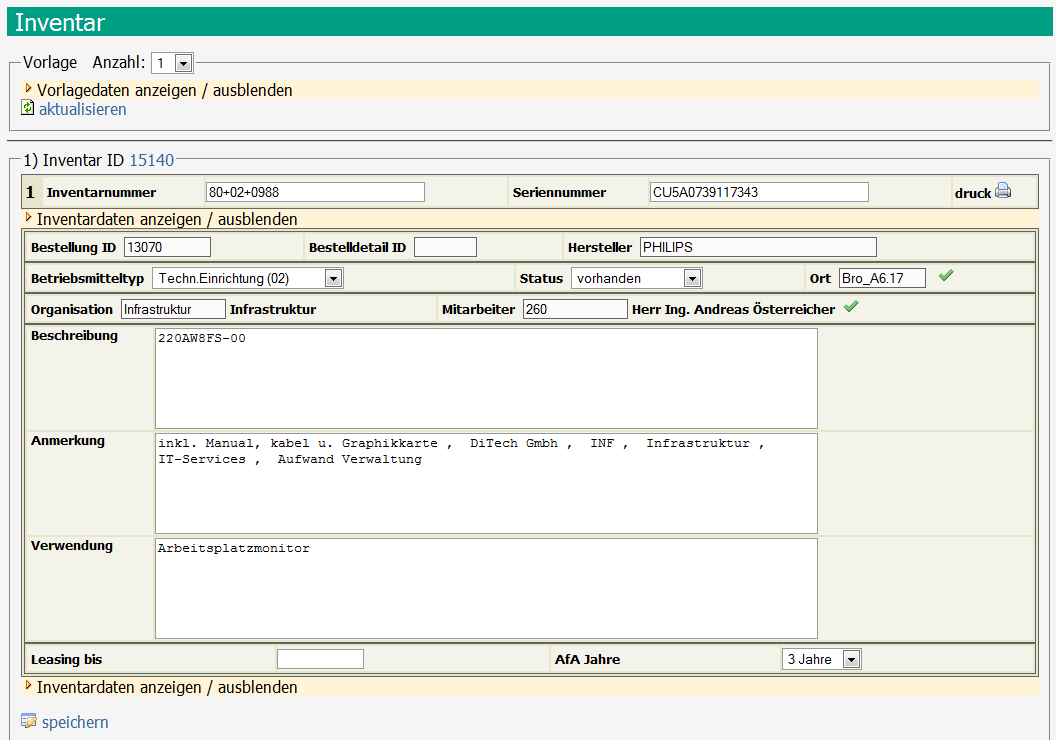Open the Anzahl dropdown
The image size is (1056, 740).
pyautogui.click(x=171, y=63)
